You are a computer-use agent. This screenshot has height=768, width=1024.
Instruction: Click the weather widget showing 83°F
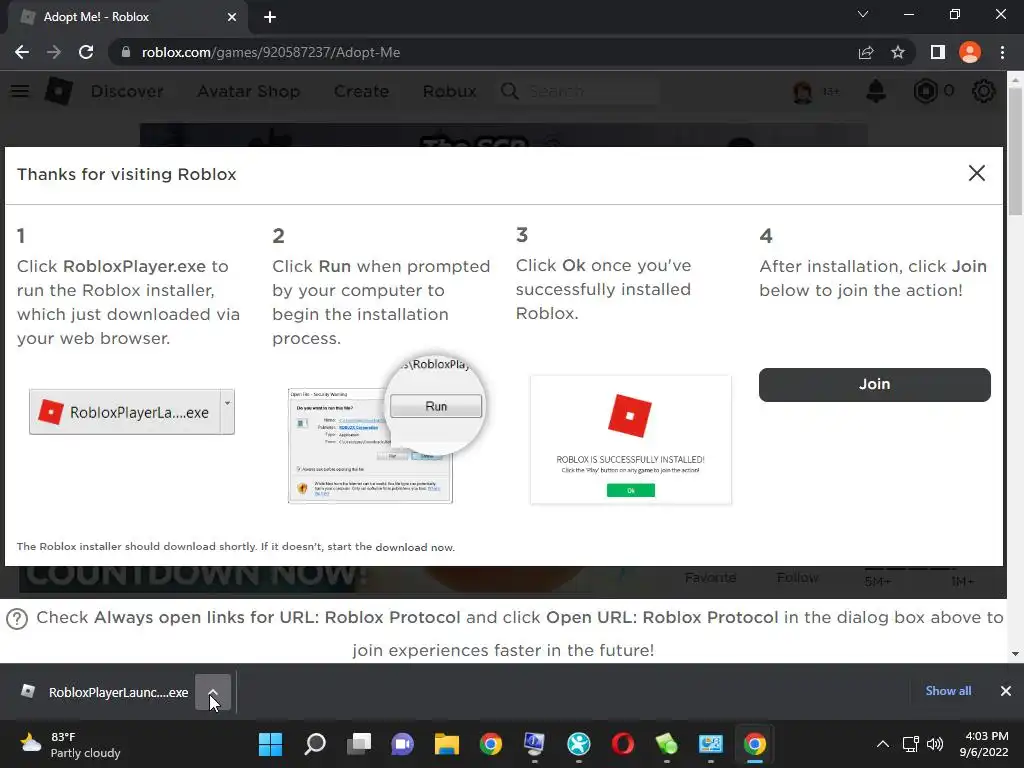point(71,744)
